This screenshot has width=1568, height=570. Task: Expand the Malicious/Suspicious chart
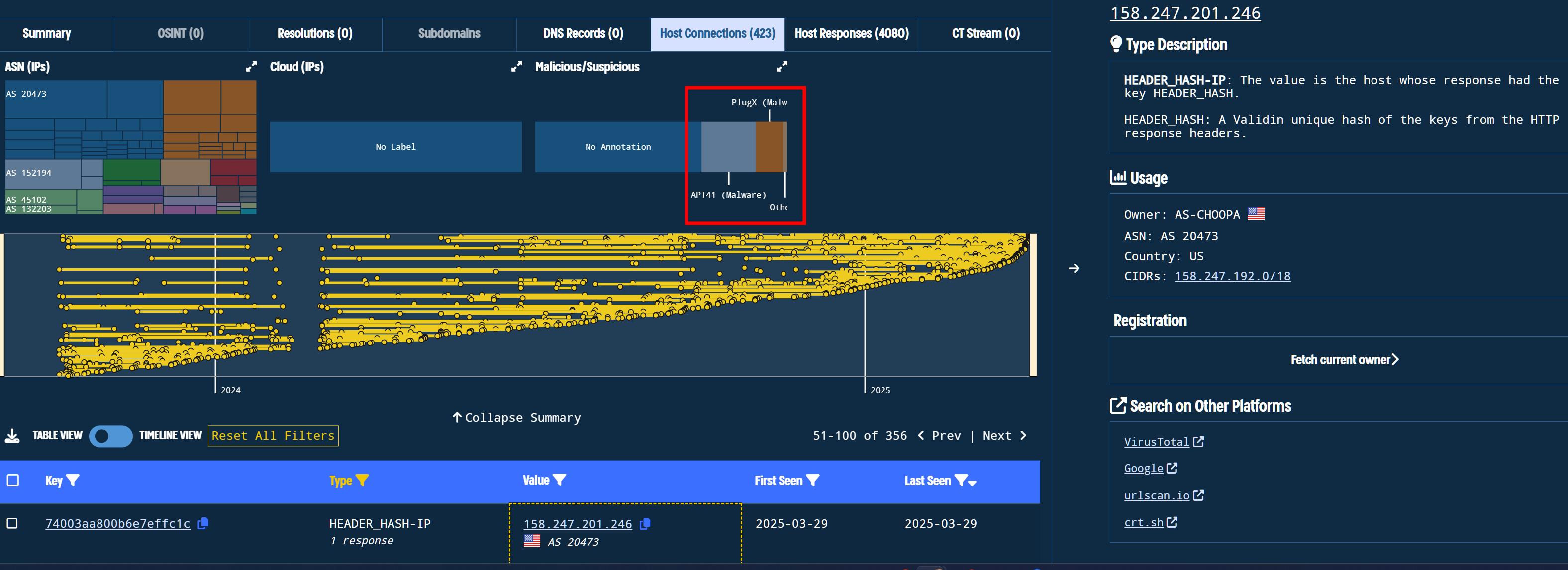[782, 66]
